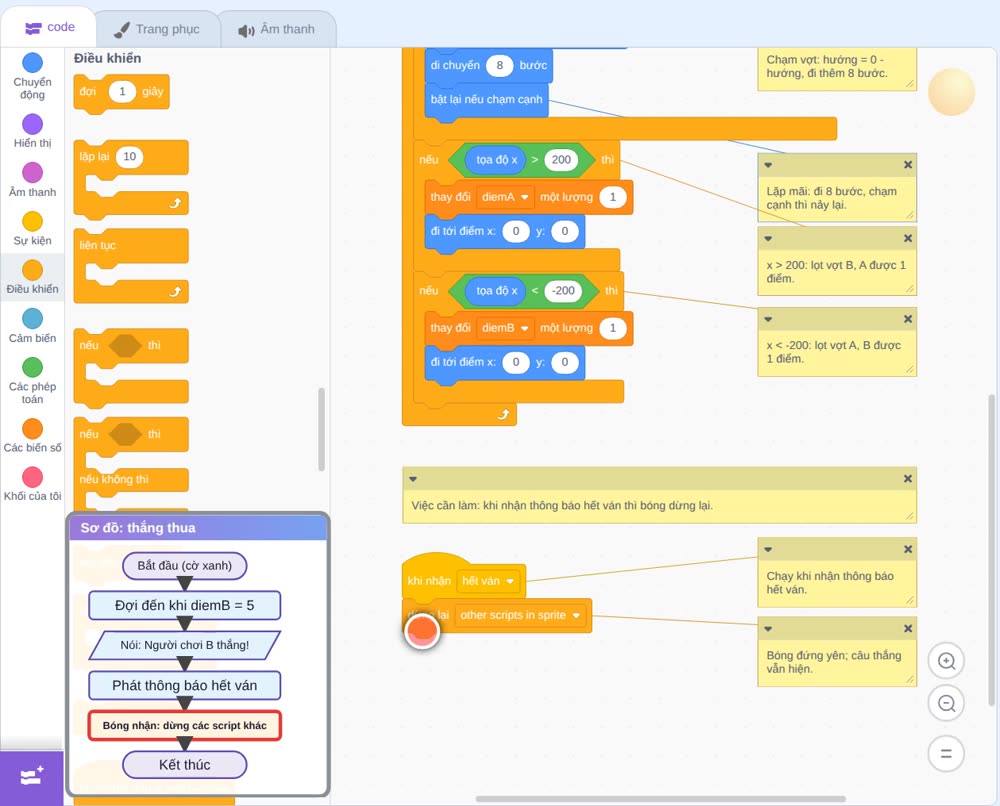
Task: Select the Hiển thị blocks category
Action: [33, 131]
